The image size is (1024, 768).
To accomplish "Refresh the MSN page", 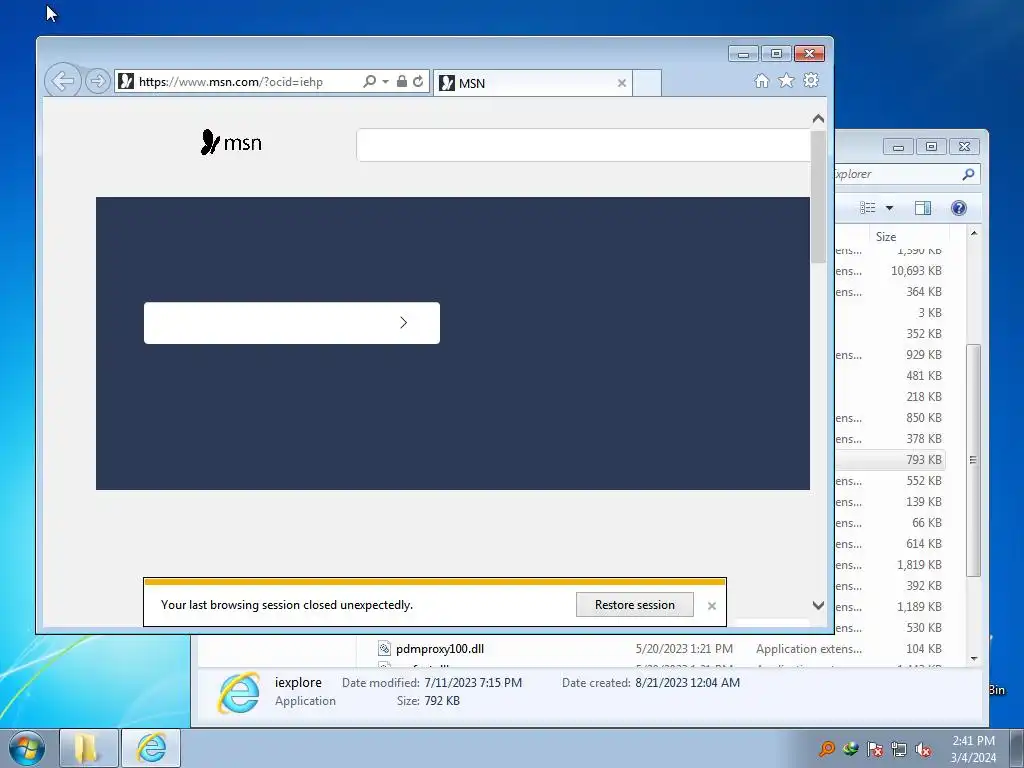I will (418, 82).
